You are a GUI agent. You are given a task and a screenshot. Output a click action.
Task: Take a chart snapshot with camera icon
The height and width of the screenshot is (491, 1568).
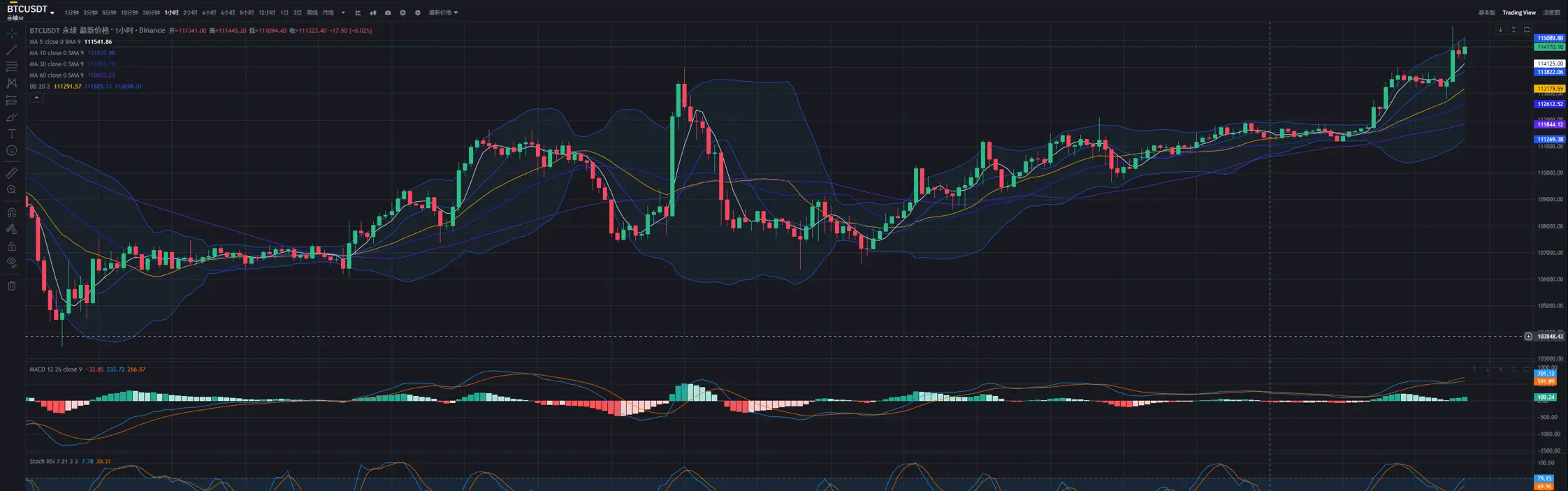click(388, 13)
